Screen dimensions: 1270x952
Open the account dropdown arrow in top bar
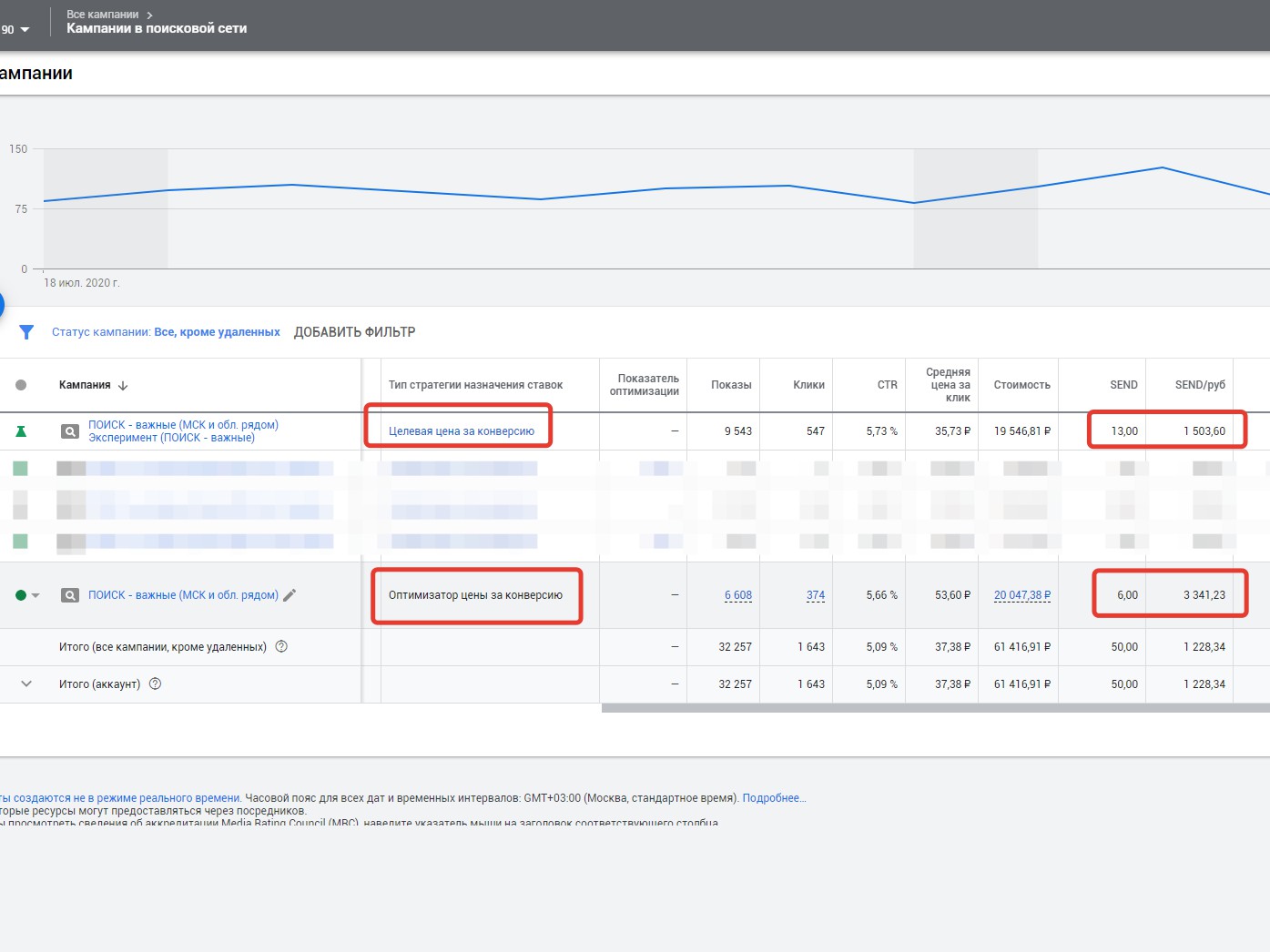pyautogui.click(x=25, y=30)
